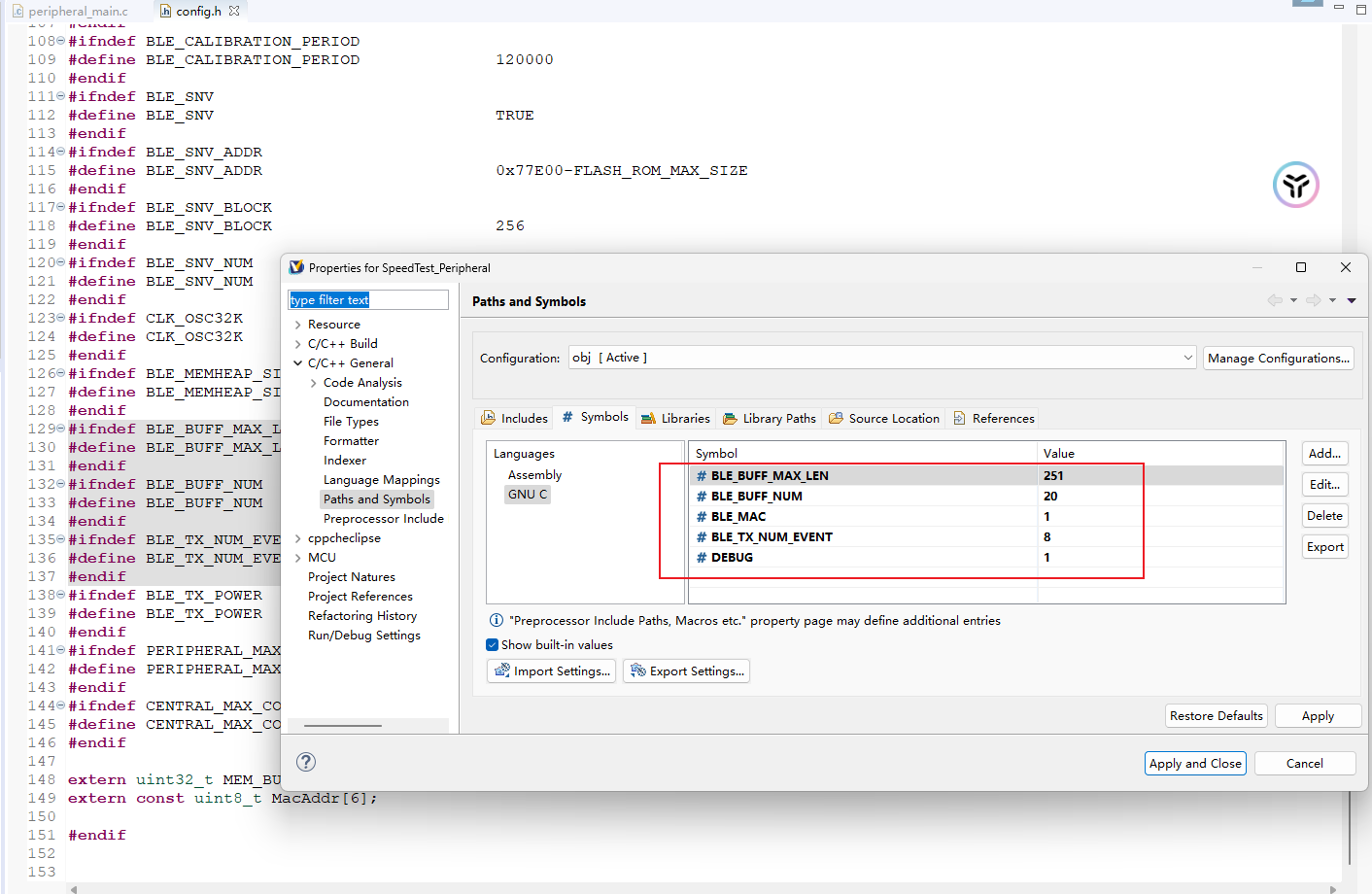Click the editor horizontal scrollbar left arrow
1372x894 pixels.
click(x=74, y=888)
